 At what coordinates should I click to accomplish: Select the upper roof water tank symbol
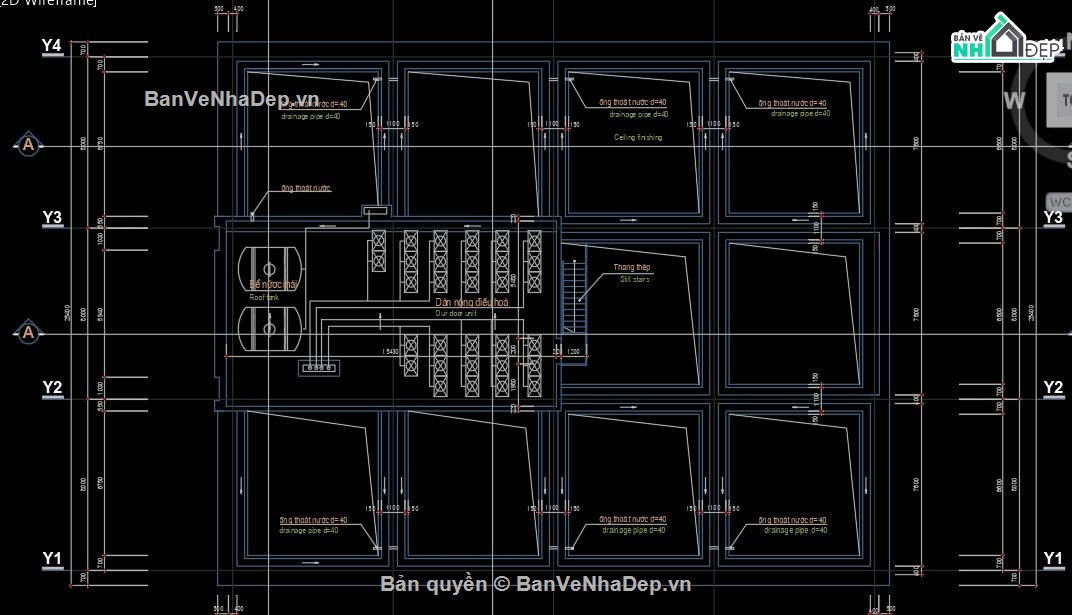tap(269, 269)
